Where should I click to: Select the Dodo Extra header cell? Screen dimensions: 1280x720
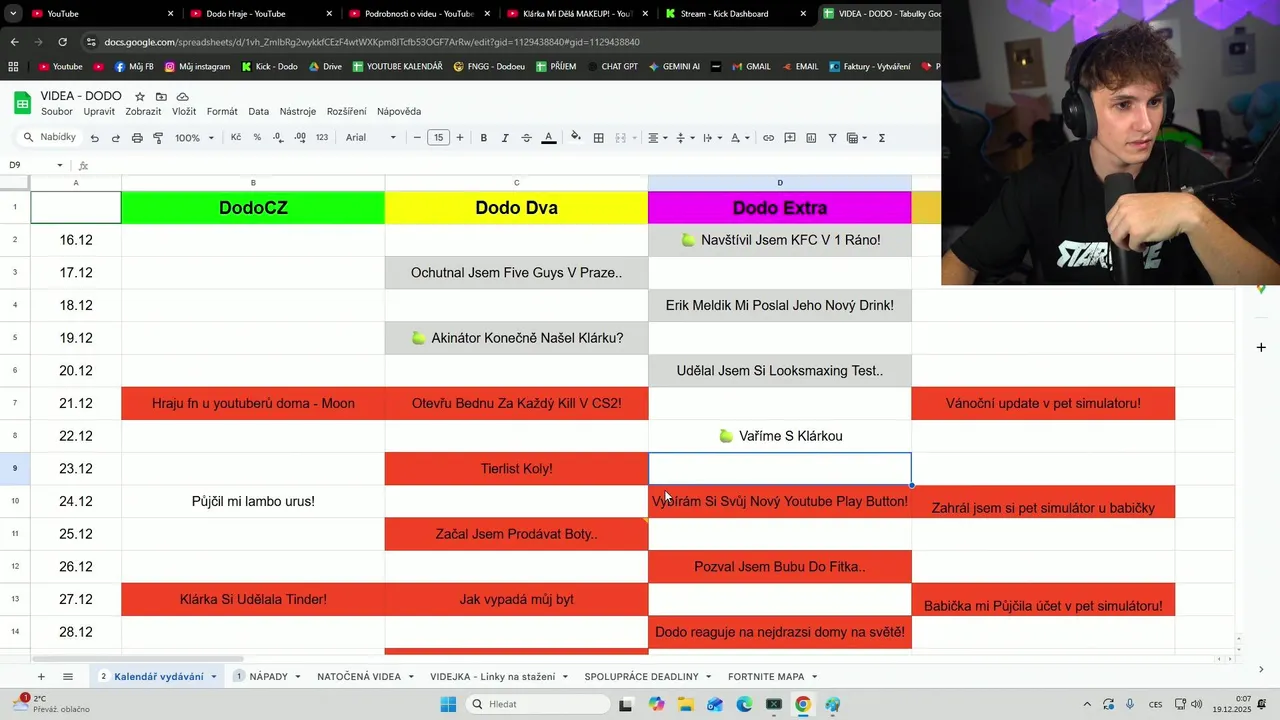click(780, 208)
